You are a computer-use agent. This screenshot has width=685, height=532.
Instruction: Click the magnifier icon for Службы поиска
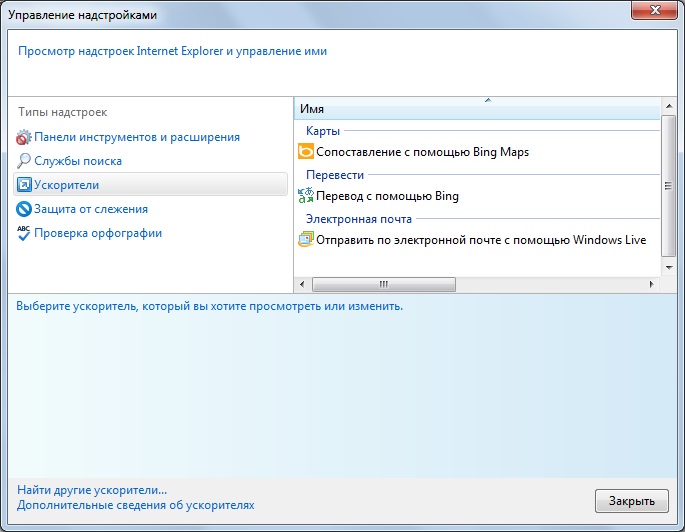click(24, 161)
